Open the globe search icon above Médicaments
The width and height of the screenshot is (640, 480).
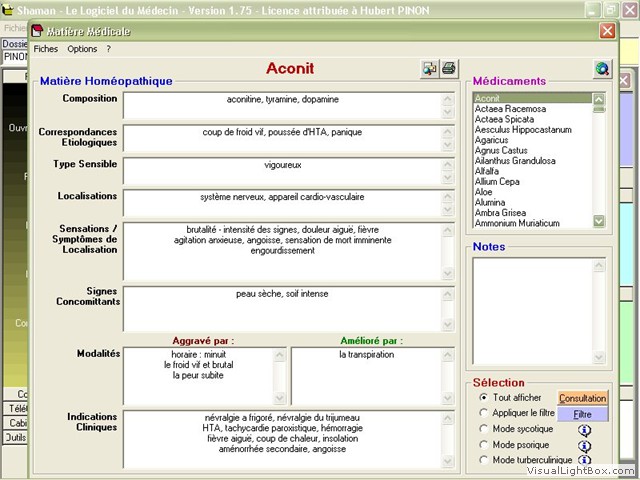602,69
